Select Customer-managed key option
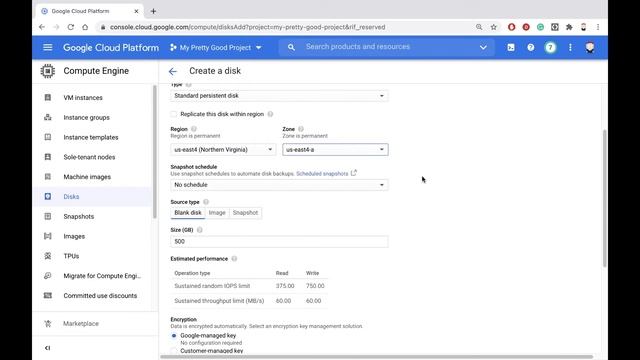The width and height of the screenshot is (640, 360). pos(174,351)
